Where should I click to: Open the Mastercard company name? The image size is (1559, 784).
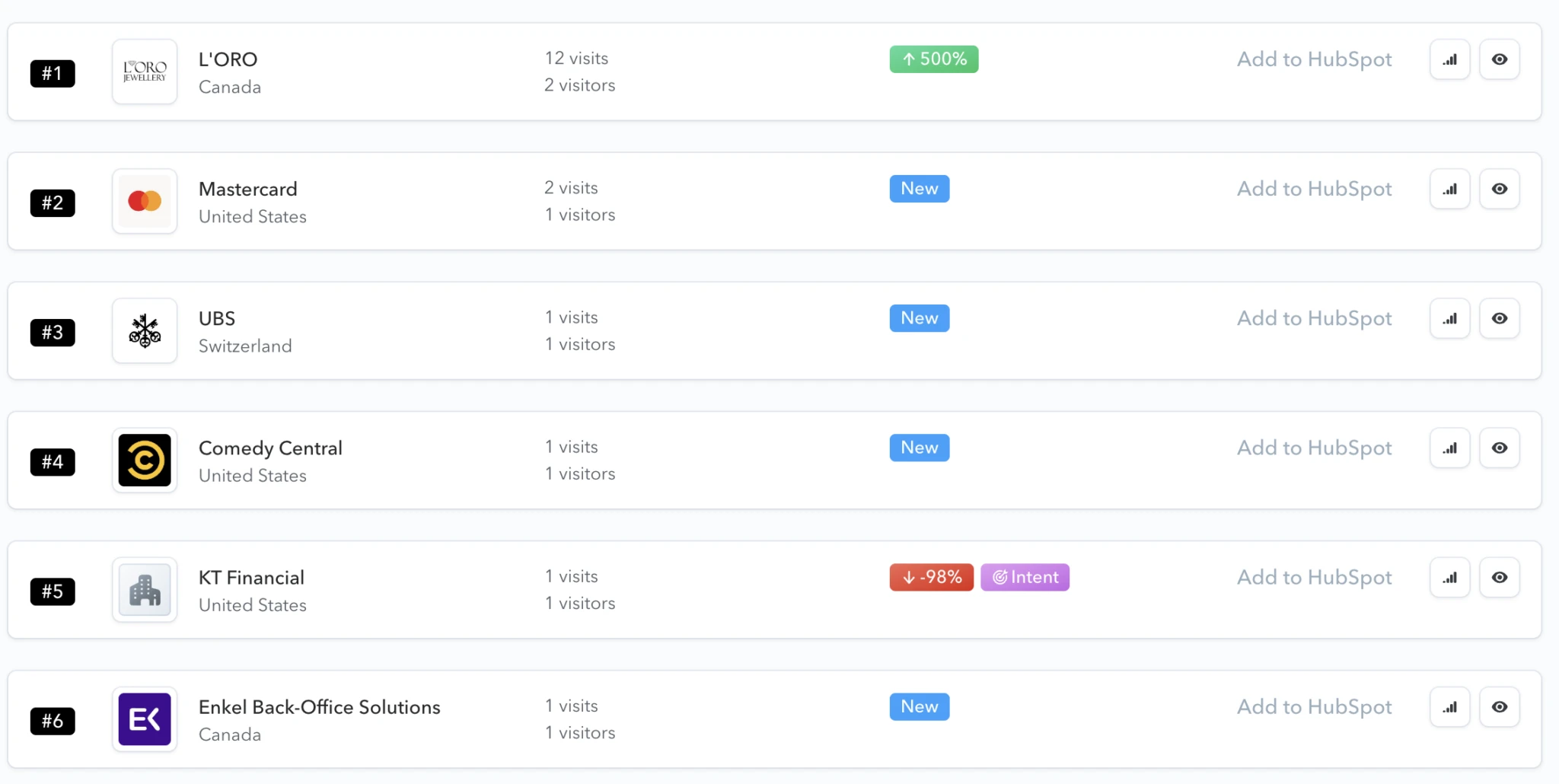tap(248, 189)
